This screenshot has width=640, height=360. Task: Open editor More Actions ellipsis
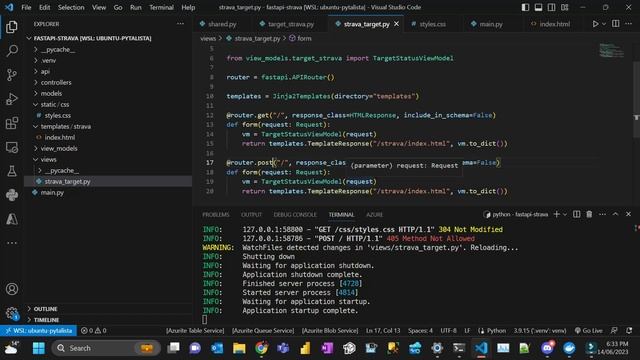629,24
